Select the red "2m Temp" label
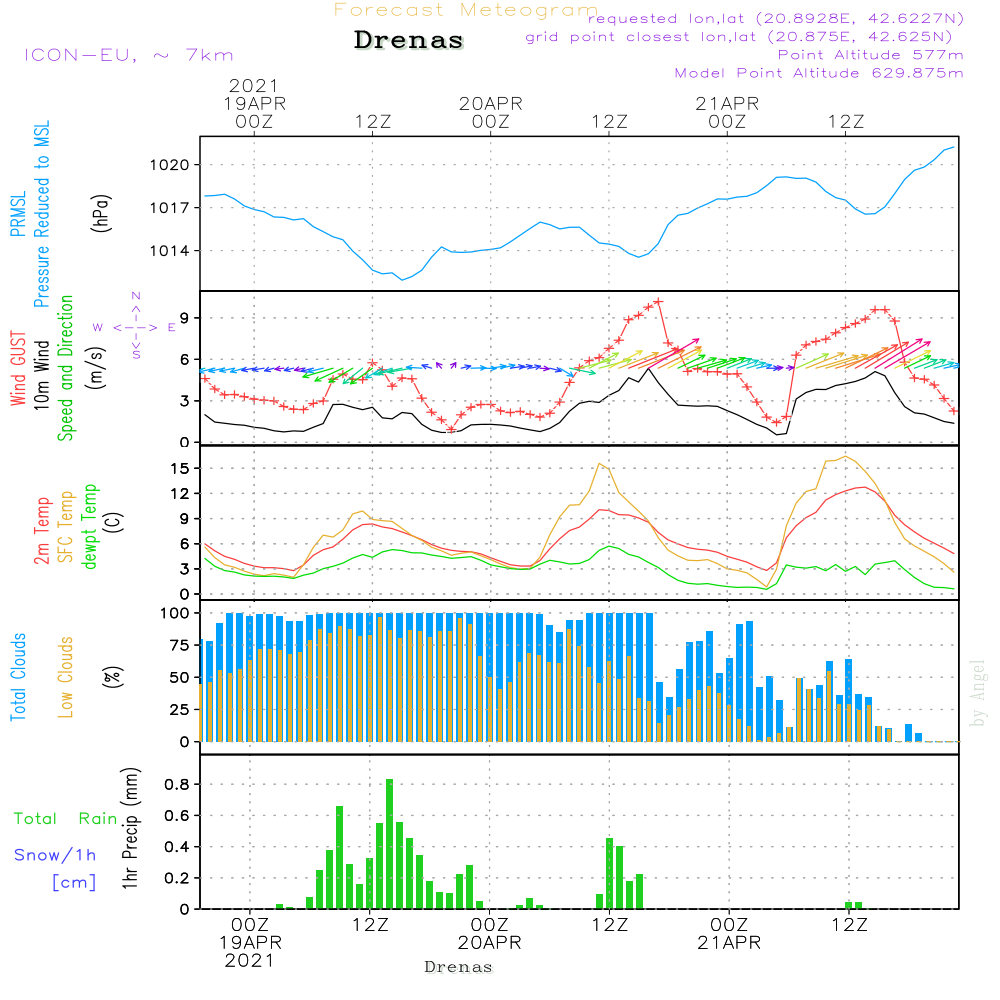This screenshot has height=1000, width=1000. [41, 531]
